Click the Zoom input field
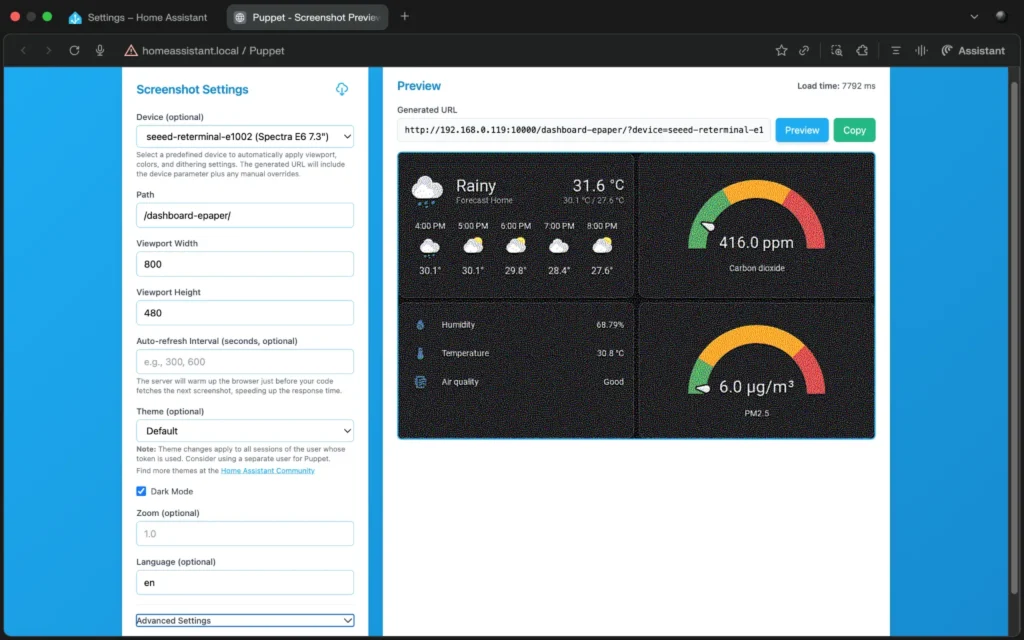This screenshot has width=1024, height=640. [x=245, y=534]
